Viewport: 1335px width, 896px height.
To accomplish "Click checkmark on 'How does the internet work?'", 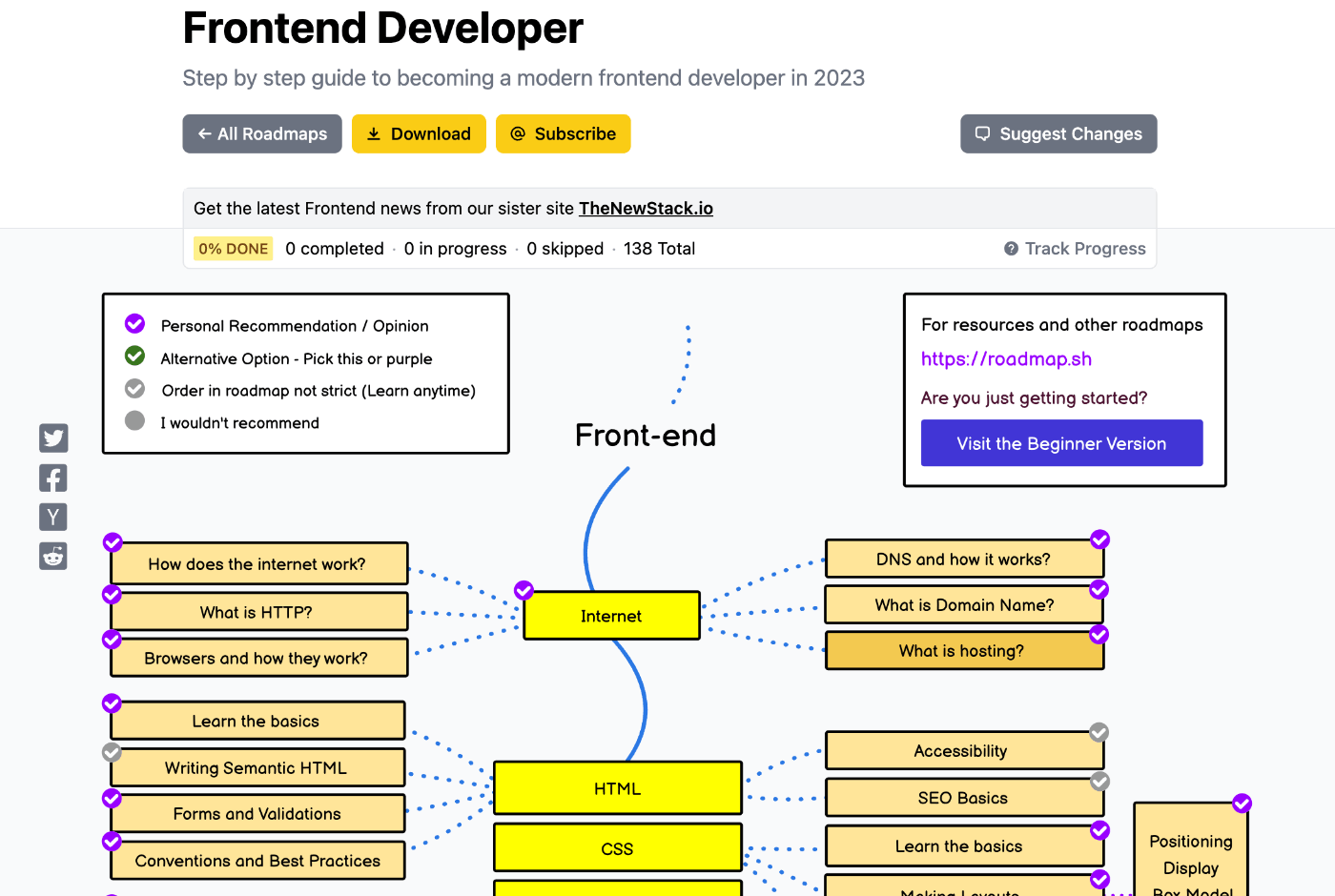I will click(x=113, y=542).
